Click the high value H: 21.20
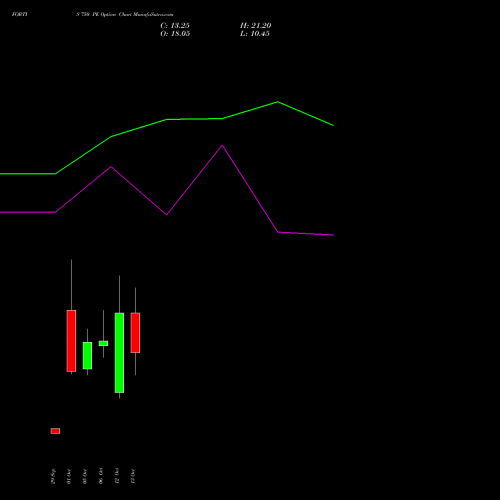 pos(255,26)
